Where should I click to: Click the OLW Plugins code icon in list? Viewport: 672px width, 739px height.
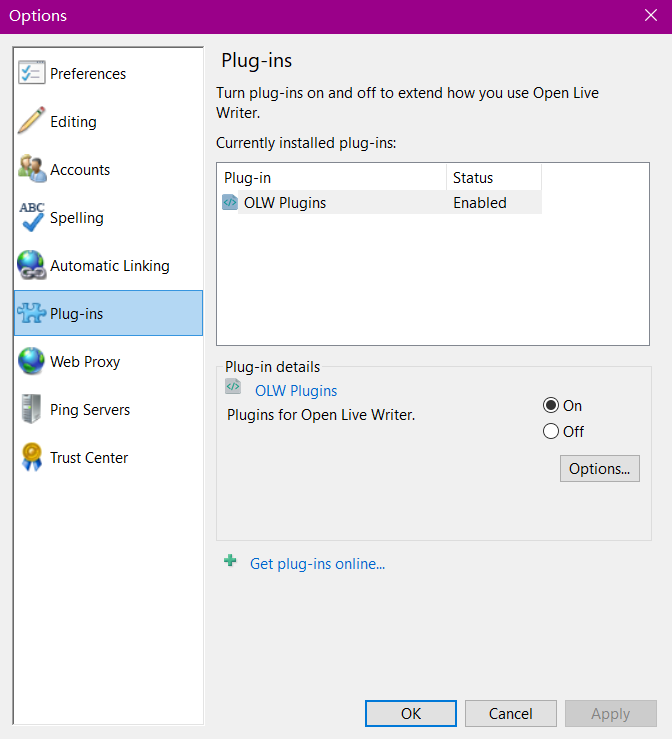pos(229,203)
